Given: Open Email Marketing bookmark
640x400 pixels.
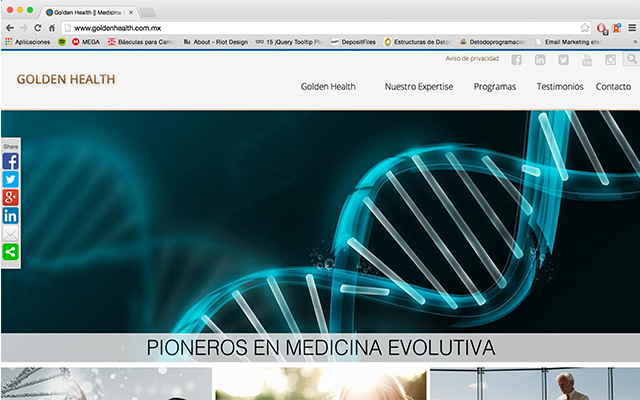Looking at the screenshot, I should (569, 42).
